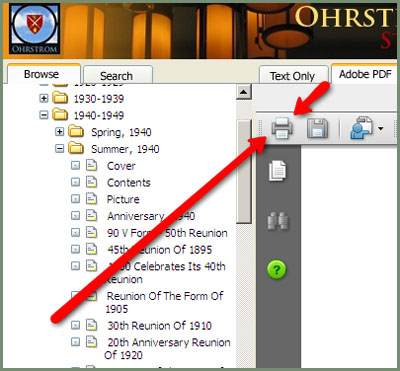Image resolution: width=400 pixels, height=371 pixels.
Task: Expand the 1930-1939 folder
Action: [44, 98]
